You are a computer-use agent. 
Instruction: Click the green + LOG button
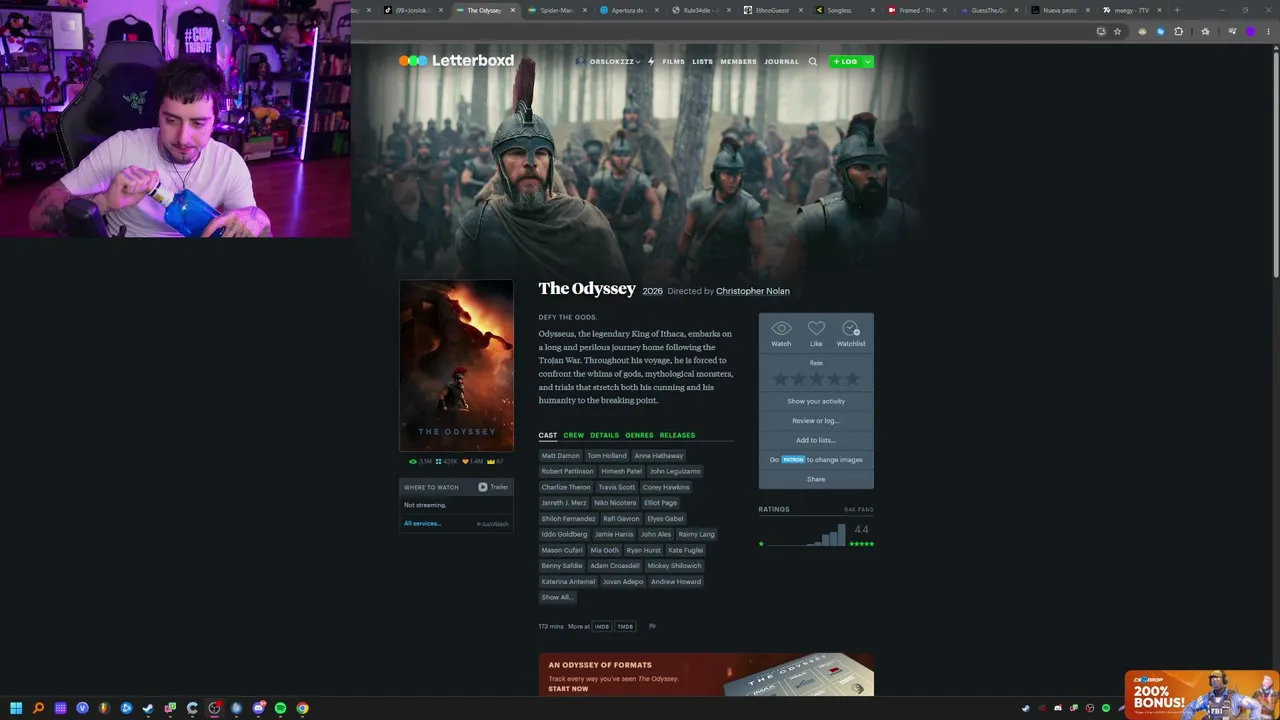tap(845, 62)
